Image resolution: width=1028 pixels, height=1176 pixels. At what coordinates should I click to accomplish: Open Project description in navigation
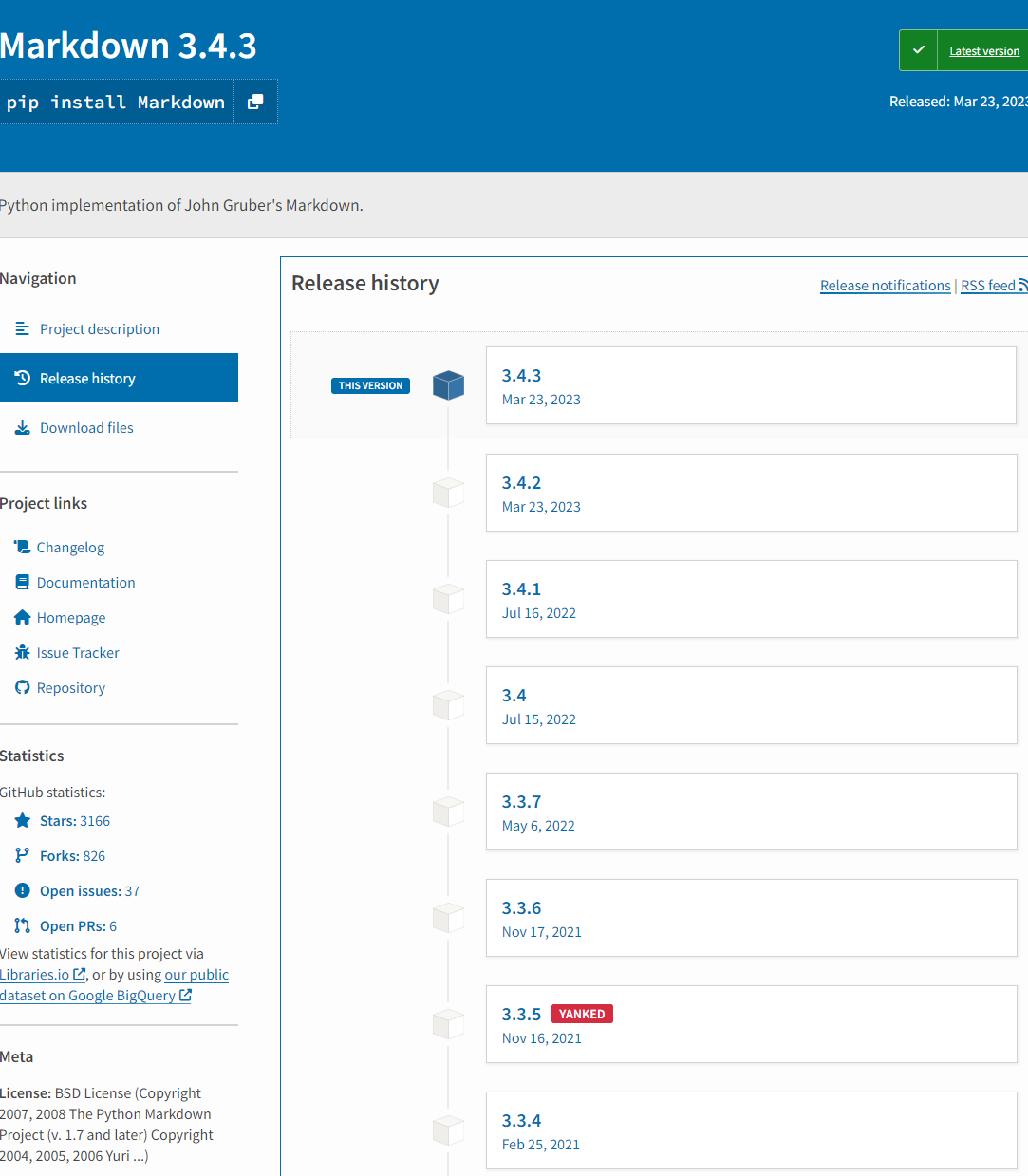pos(100,329)
